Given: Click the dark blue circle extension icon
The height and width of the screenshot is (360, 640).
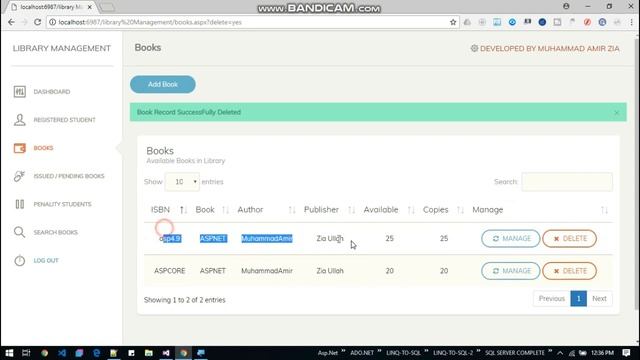Looking at the screenshot, I should (x=542, y=22).
